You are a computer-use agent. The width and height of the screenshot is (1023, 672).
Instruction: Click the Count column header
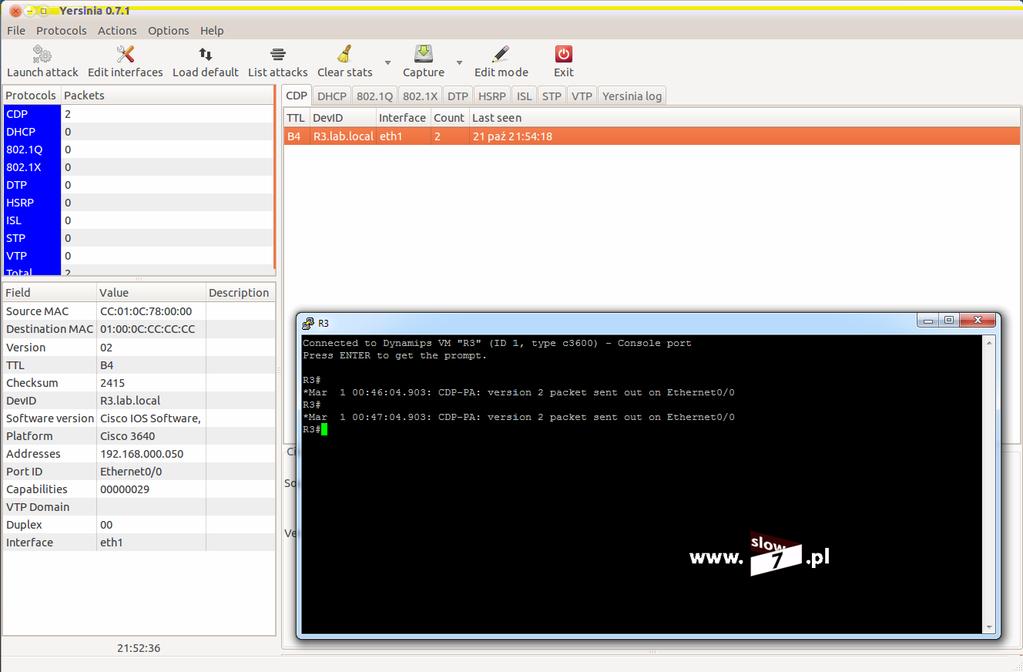point(449,118)
